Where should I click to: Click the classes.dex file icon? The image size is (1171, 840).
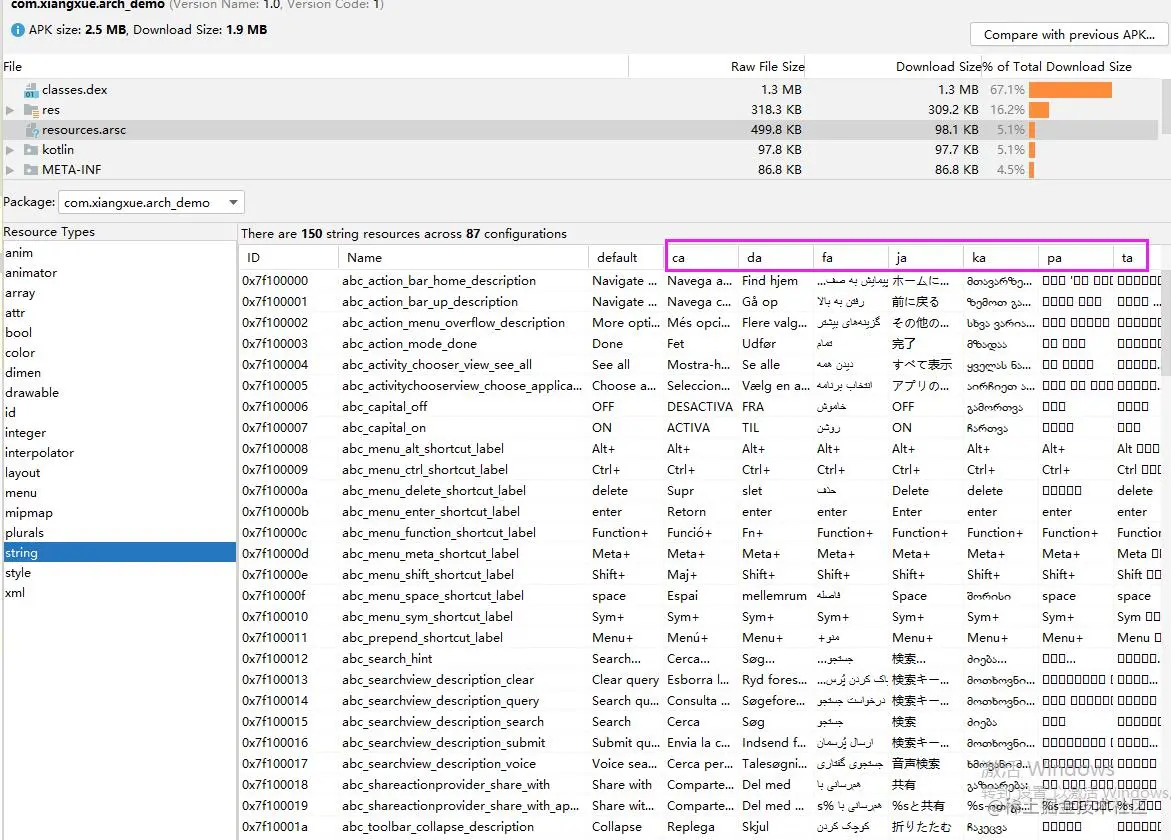pos(31,90)
